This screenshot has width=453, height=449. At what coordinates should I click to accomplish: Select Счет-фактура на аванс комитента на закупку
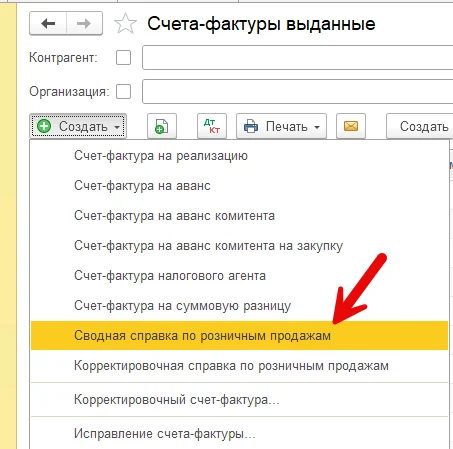(239, 246)
